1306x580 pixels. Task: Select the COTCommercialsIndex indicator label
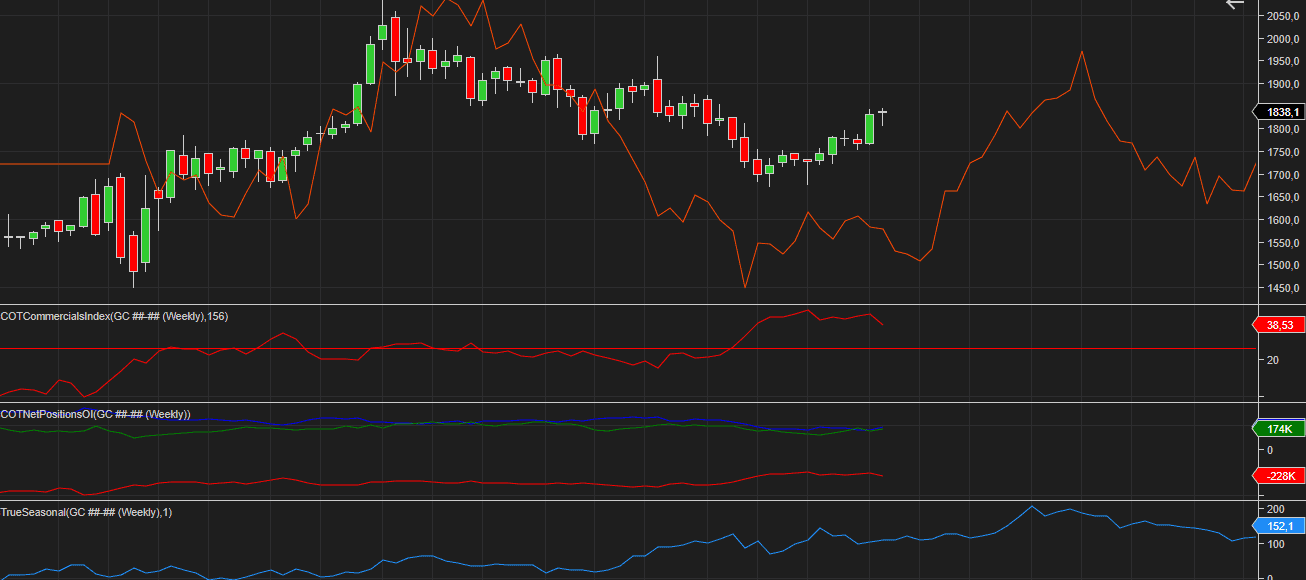coord(114,316)
